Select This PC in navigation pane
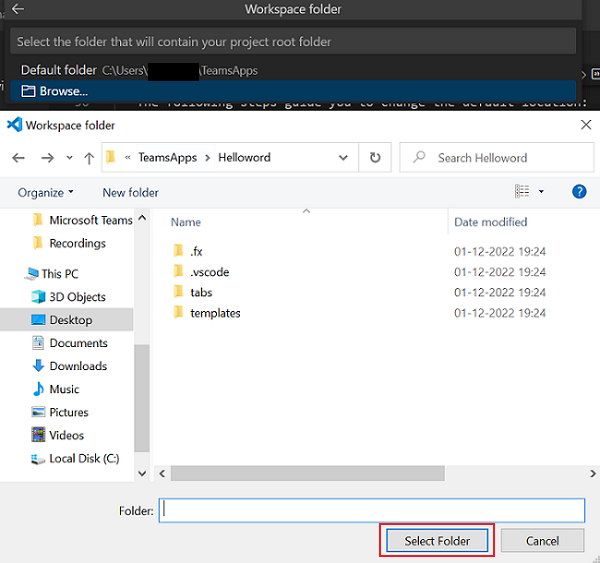This screenshot has width=600, height=563. click(52, 274)
